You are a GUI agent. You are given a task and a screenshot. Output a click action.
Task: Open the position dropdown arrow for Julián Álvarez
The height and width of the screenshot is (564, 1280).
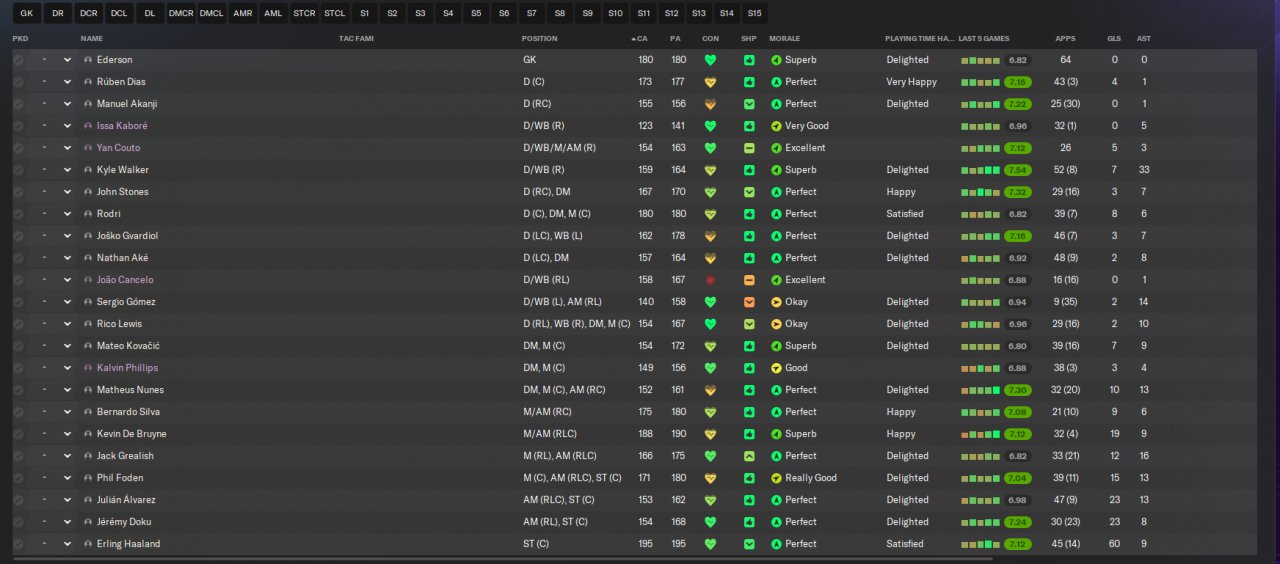(x=67, y=500)
